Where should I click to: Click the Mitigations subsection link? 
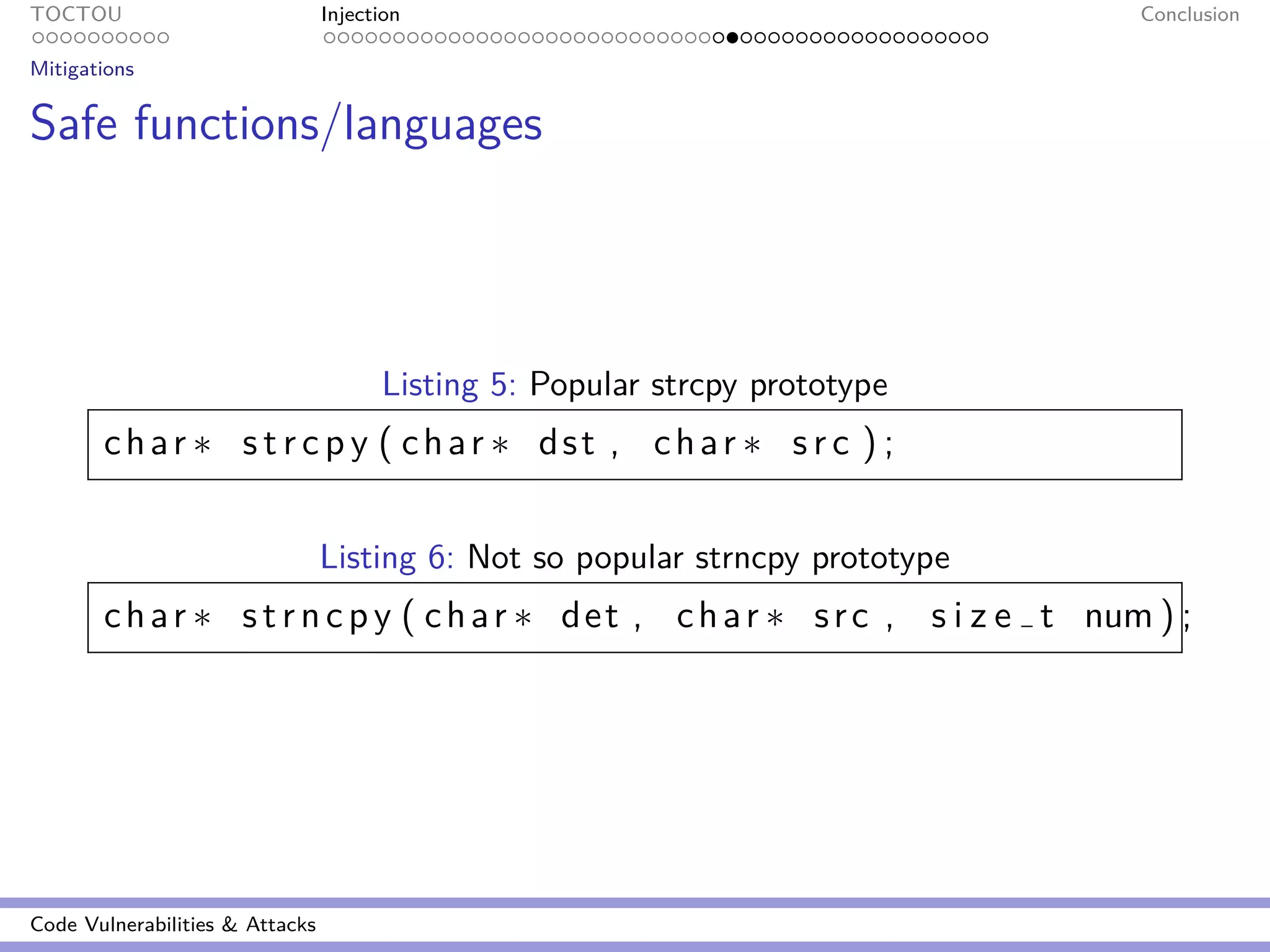82,69
